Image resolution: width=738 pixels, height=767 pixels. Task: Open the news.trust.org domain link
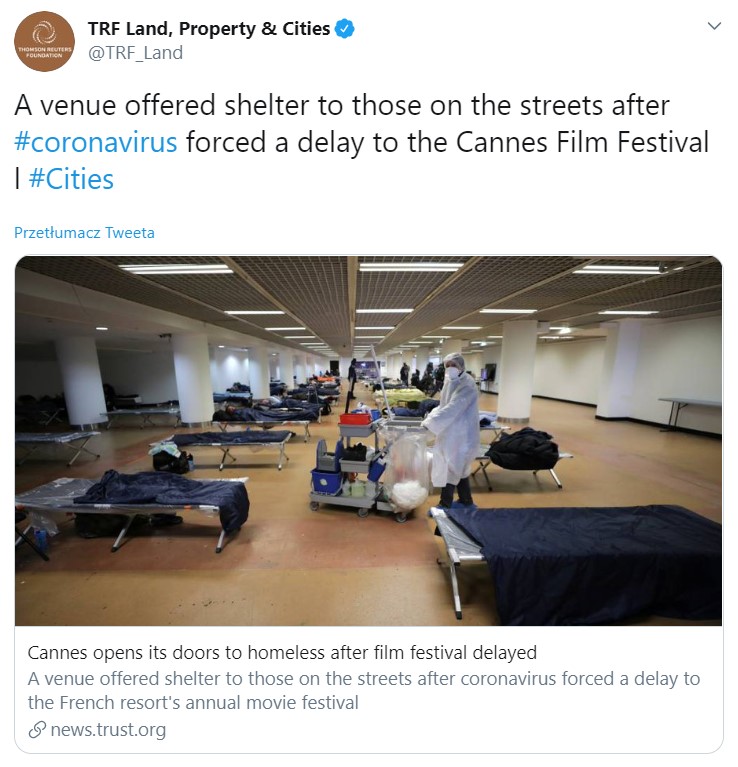[108, 730]
